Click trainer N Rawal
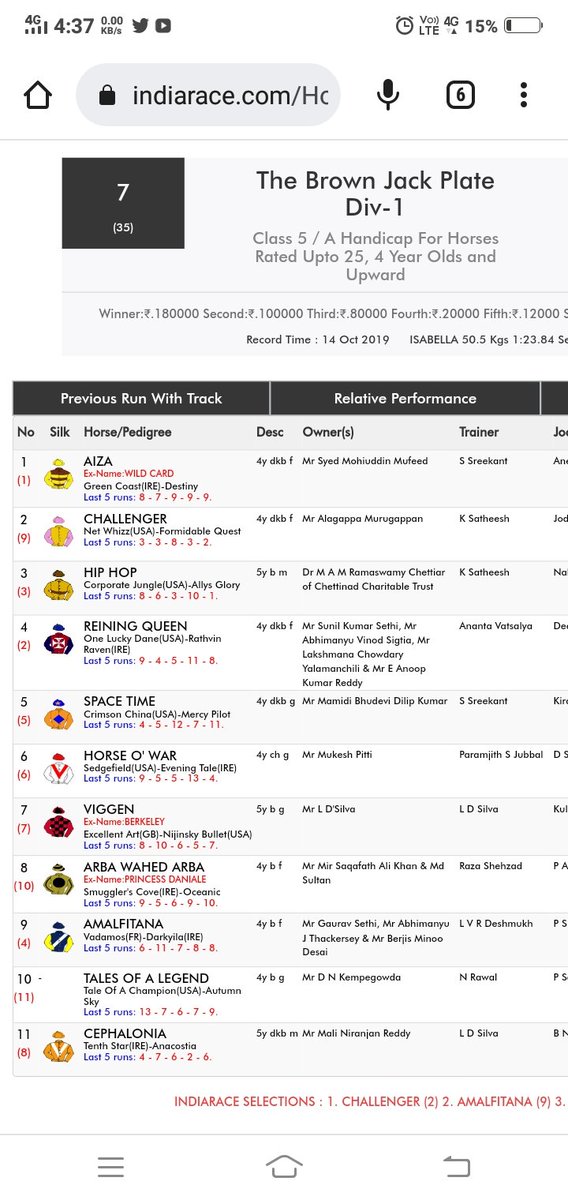Image resolution: width=568 pixels, height=1200 pixels. pyautogui.click(x=479, y=978)
